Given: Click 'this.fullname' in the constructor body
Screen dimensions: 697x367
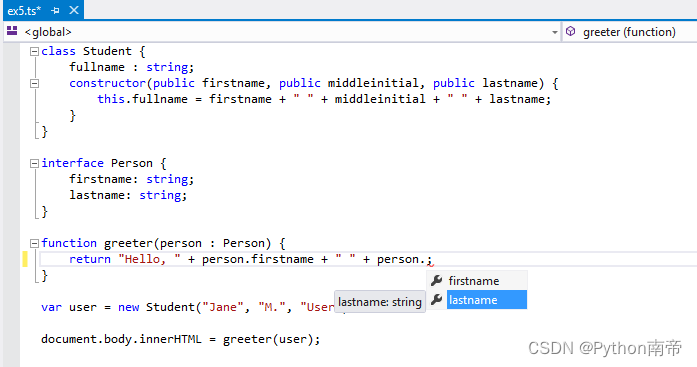Looking at the screenshot, I should pyautogui.click(x=142, y=99).
